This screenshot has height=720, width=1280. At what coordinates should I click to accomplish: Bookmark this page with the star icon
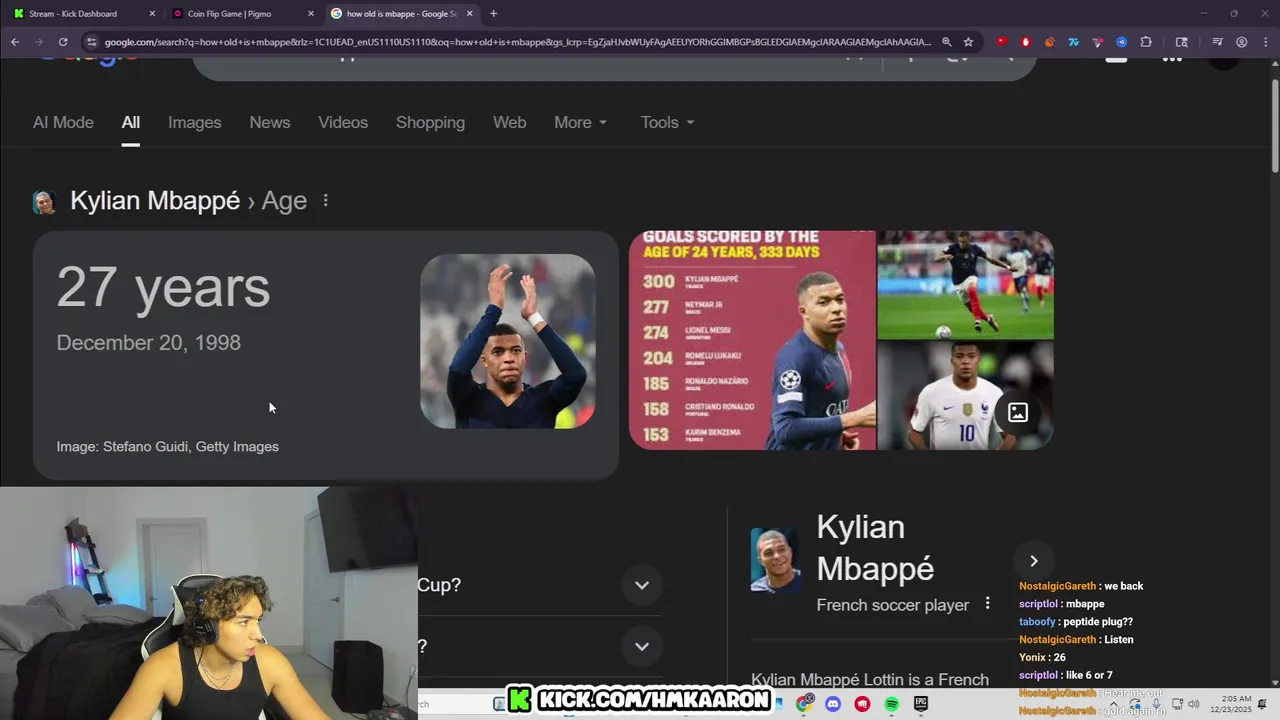[968, 42]
